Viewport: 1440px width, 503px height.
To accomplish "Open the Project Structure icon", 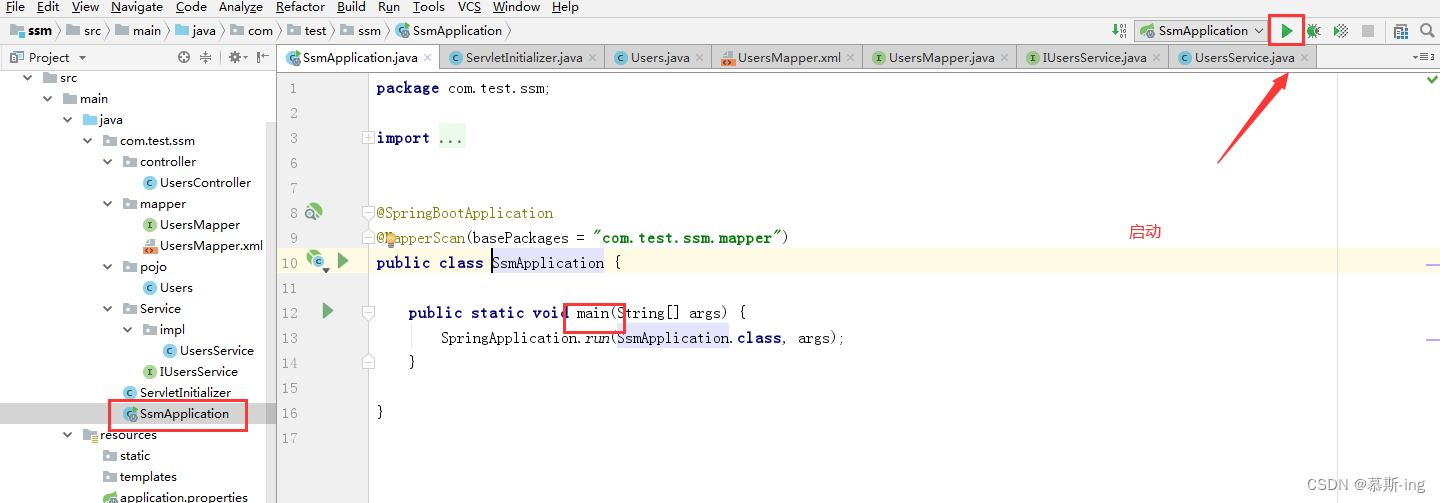I will point(1401,31).
